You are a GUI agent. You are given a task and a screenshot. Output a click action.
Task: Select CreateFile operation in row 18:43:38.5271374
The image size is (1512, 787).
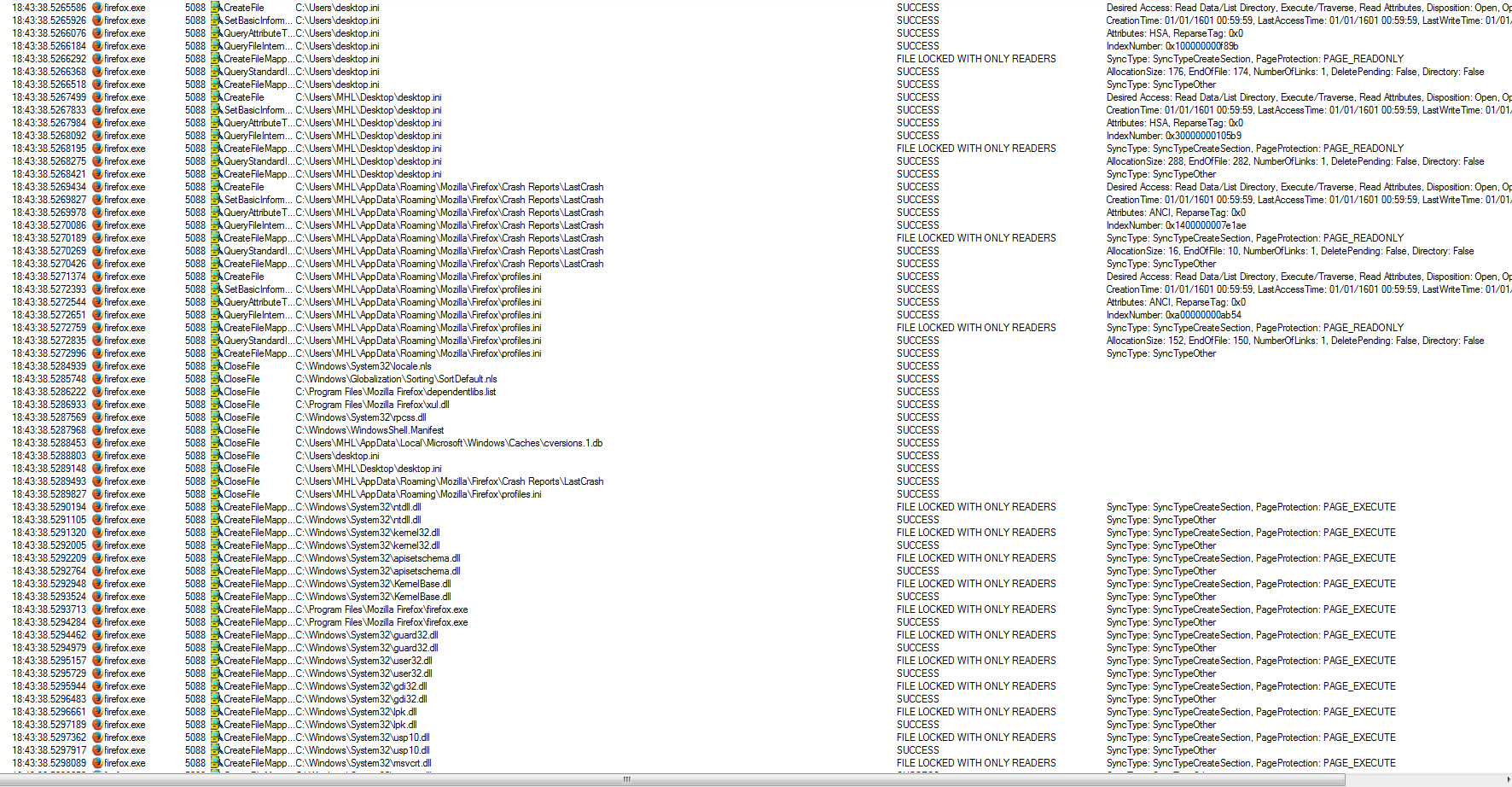pyautogui.click(x=244, y=277)
